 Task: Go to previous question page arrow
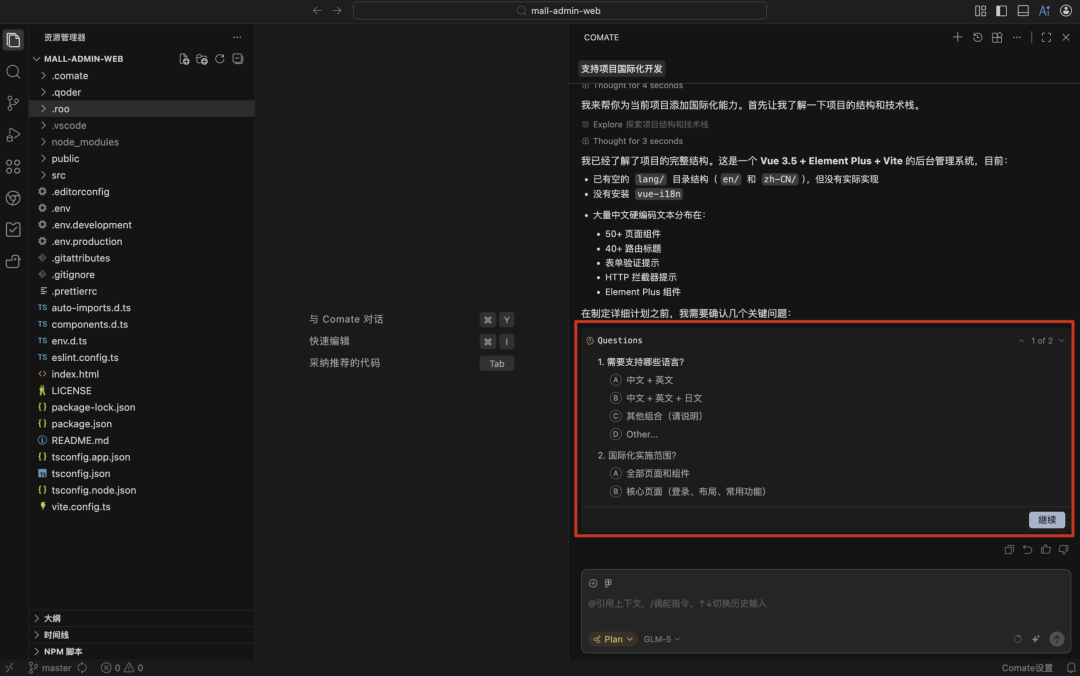tap(1021, 340)
